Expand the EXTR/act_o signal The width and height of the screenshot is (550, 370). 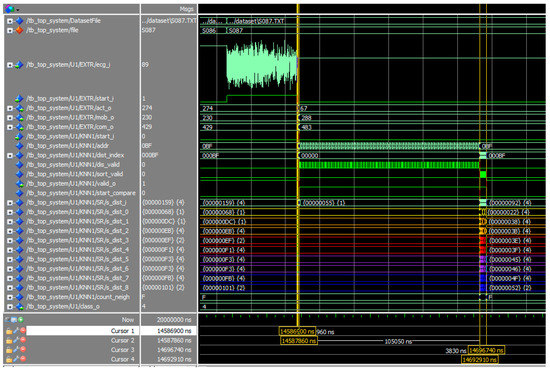[10, 108]
